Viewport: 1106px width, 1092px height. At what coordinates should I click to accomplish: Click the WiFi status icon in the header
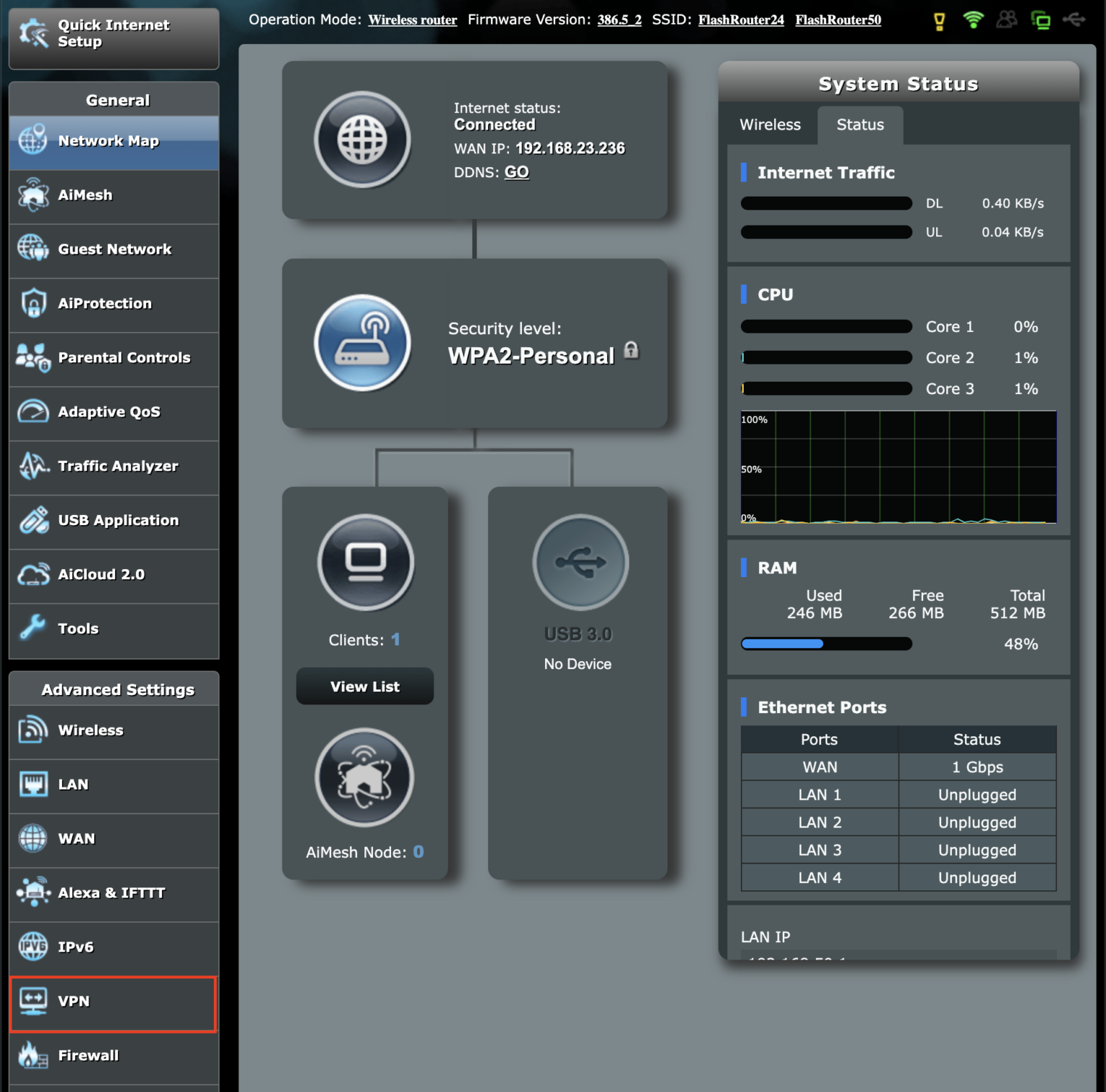(x=973, y=19)
